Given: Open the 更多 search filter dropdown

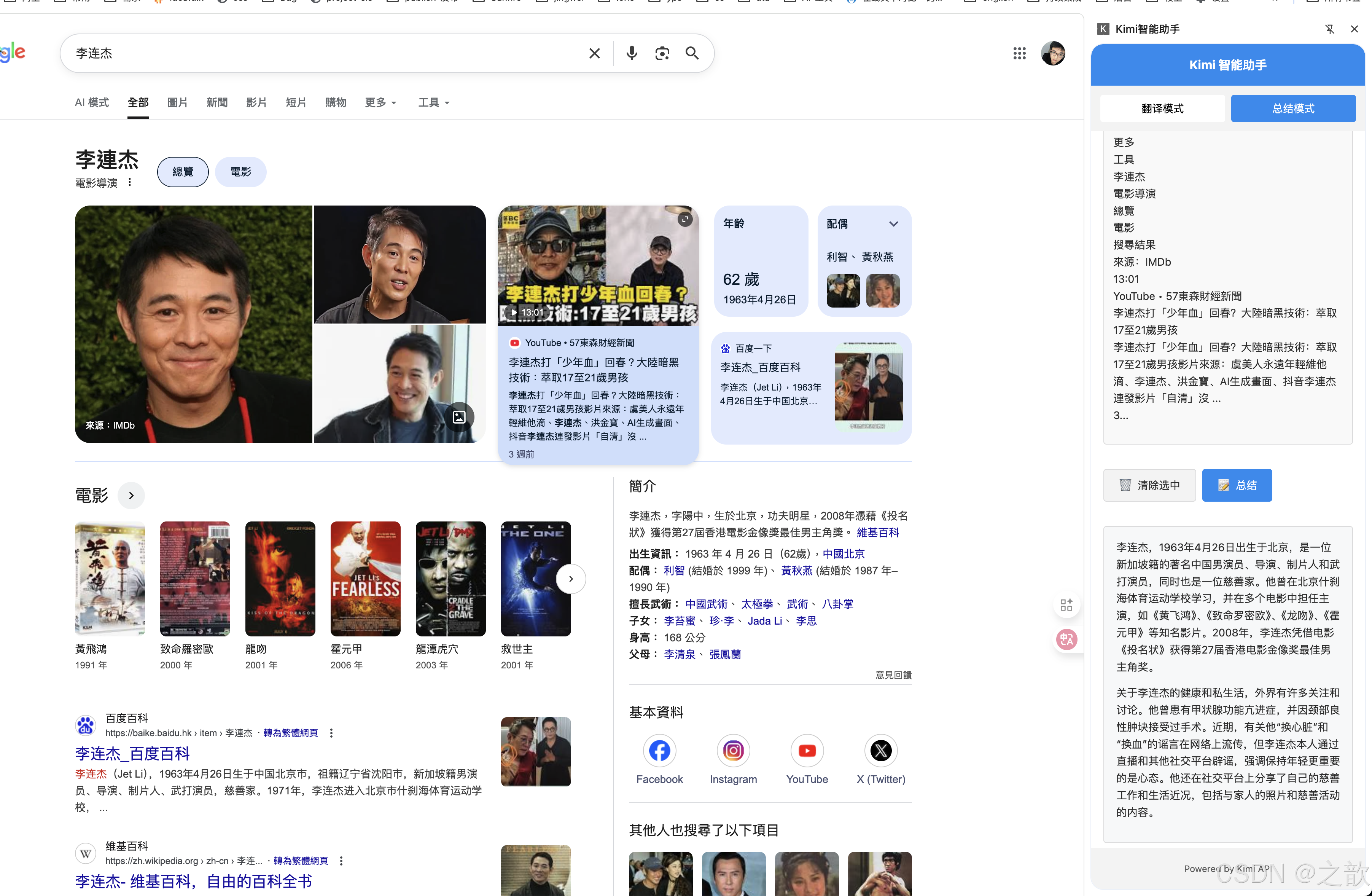Looking at the screenshot, I should pyautogui.click(x=380, y=103).
